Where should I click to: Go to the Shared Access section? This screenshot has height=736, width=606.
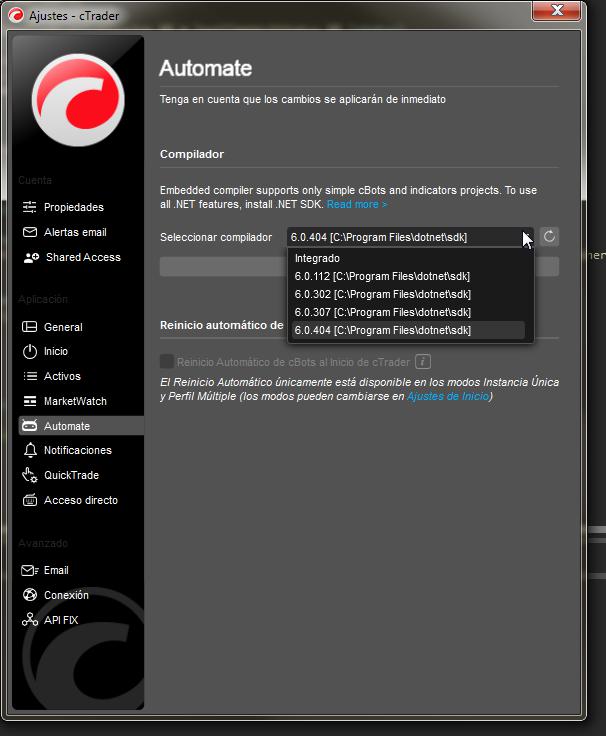tap(83, 257)
